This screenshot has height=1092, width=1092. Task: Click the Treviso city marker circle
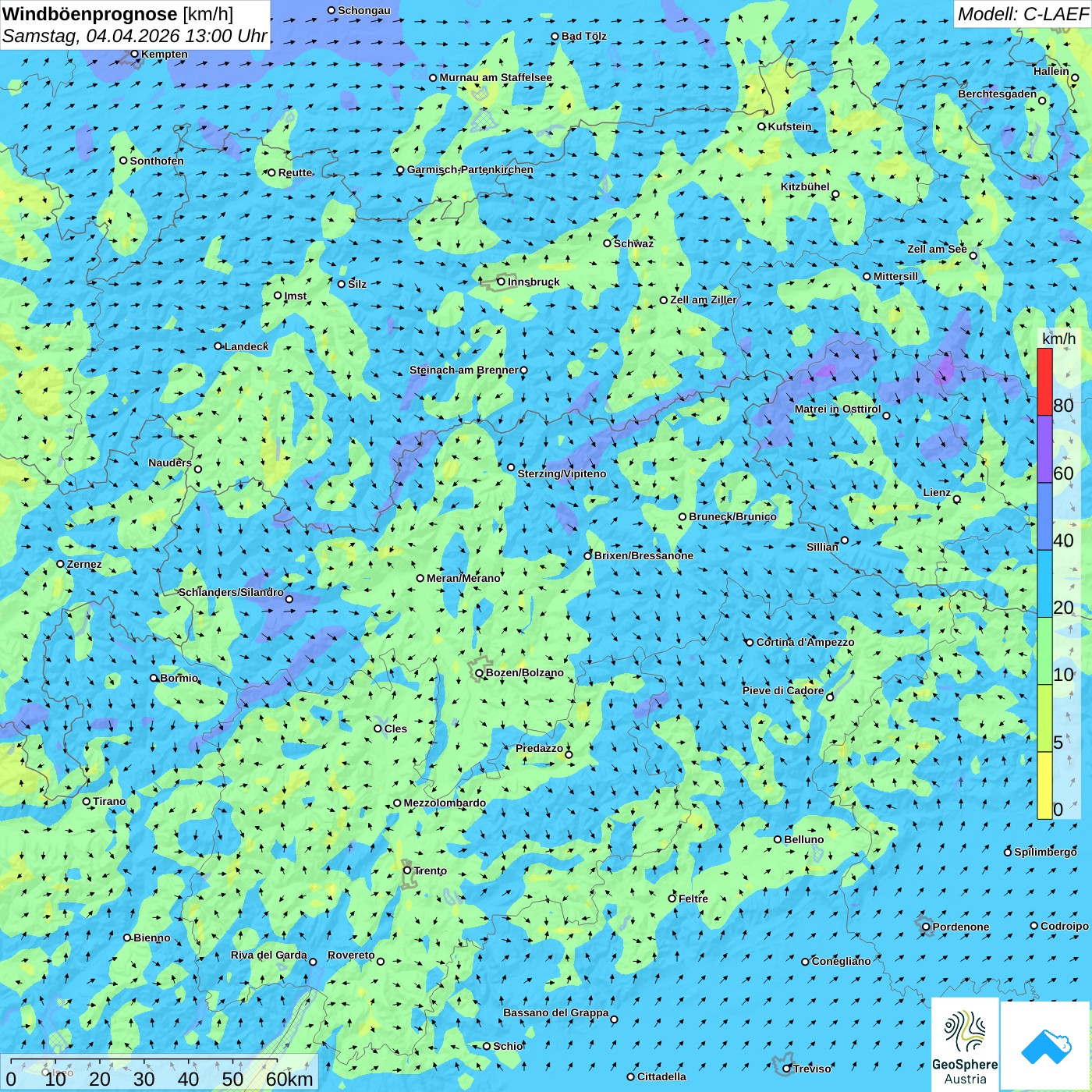(787, 1069)
